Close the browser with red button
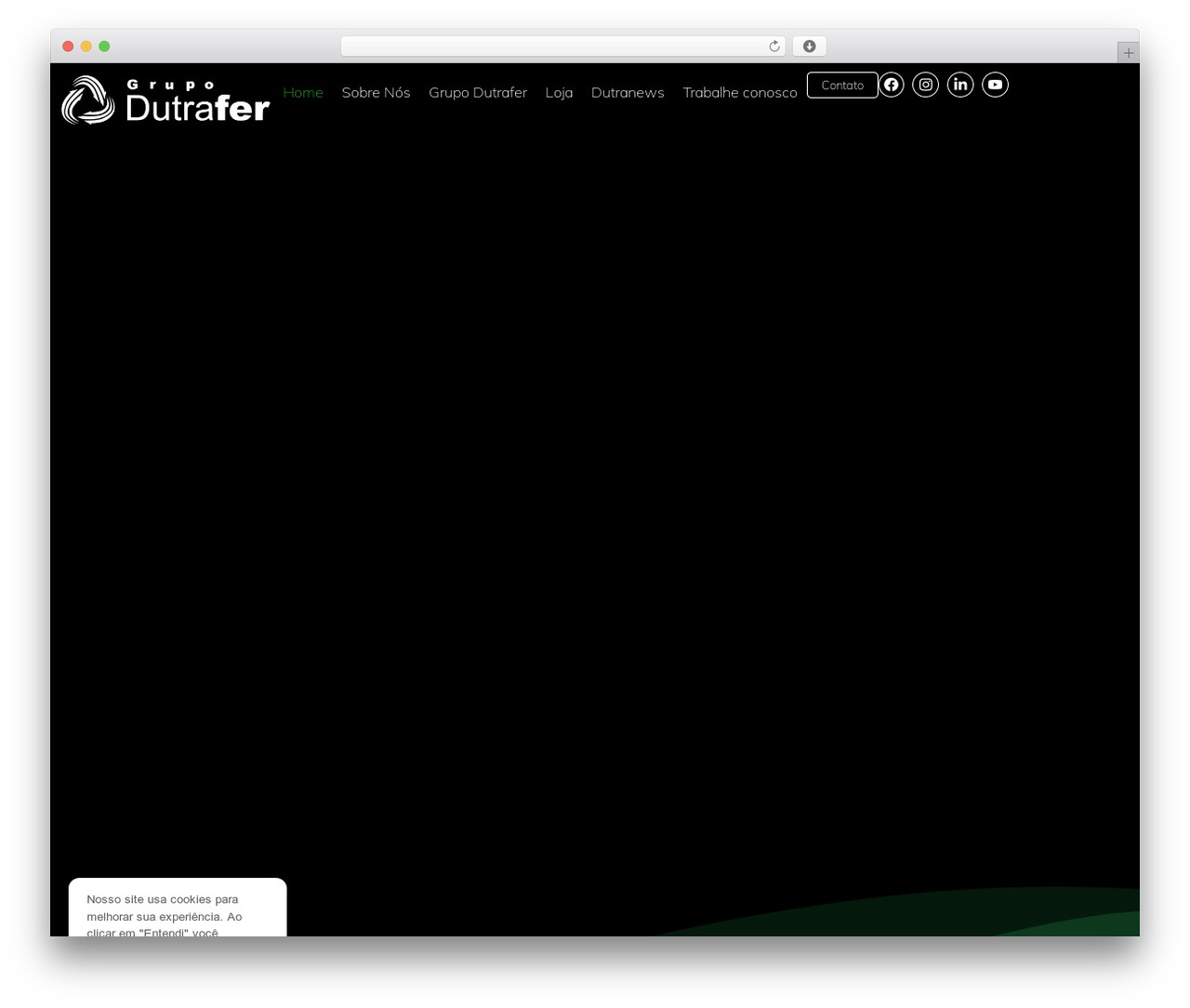The height and width of the screenshot is (1008, 1190). click(x=68, y=46)
